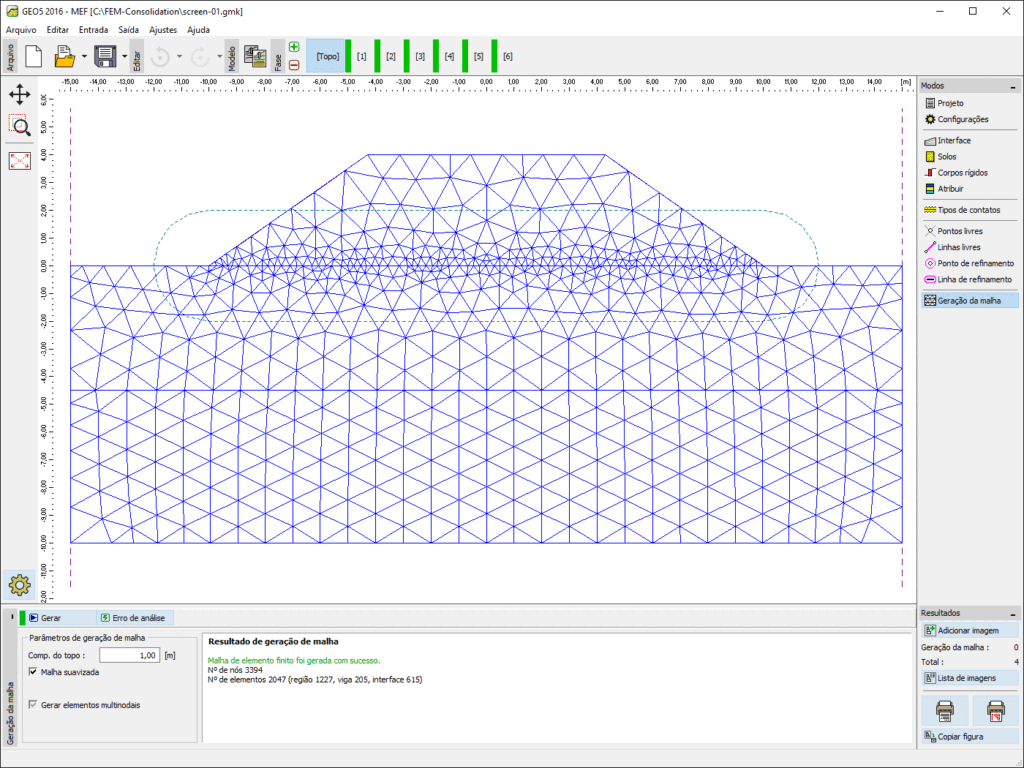Open the Ajustes menu
1024x768 pixels.
point(163,29)
